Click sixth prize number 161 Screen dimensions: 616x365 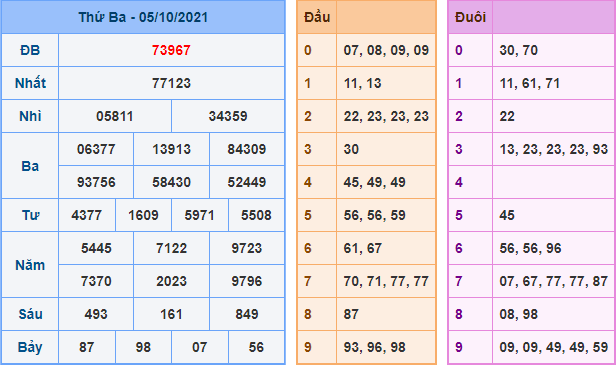coord(171,314)
